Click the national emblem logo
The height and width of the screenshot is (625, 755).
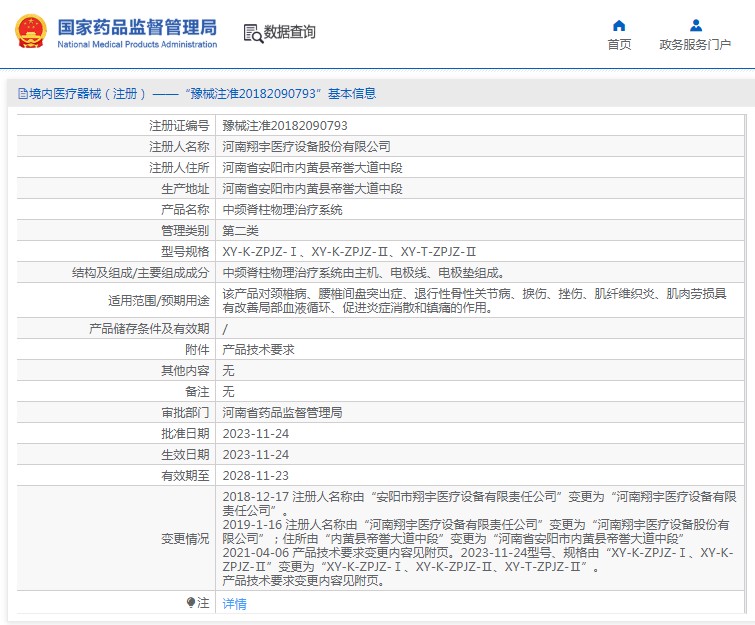(x=31, y=31)
